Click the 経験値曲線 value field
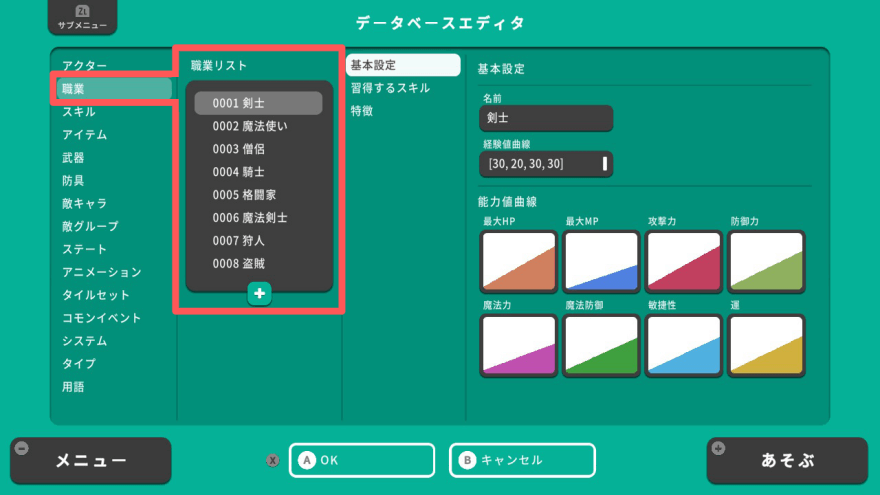The height and width of the screenshot is (495, 880). pos(545,163)
